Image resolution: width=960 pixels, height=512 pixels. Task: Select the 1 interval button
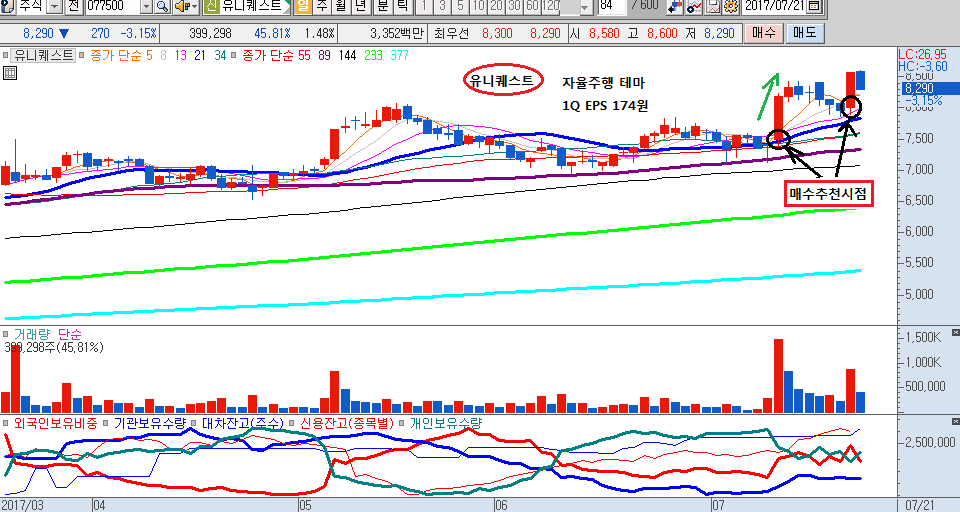pyautogui.click(x=424, y=7)
